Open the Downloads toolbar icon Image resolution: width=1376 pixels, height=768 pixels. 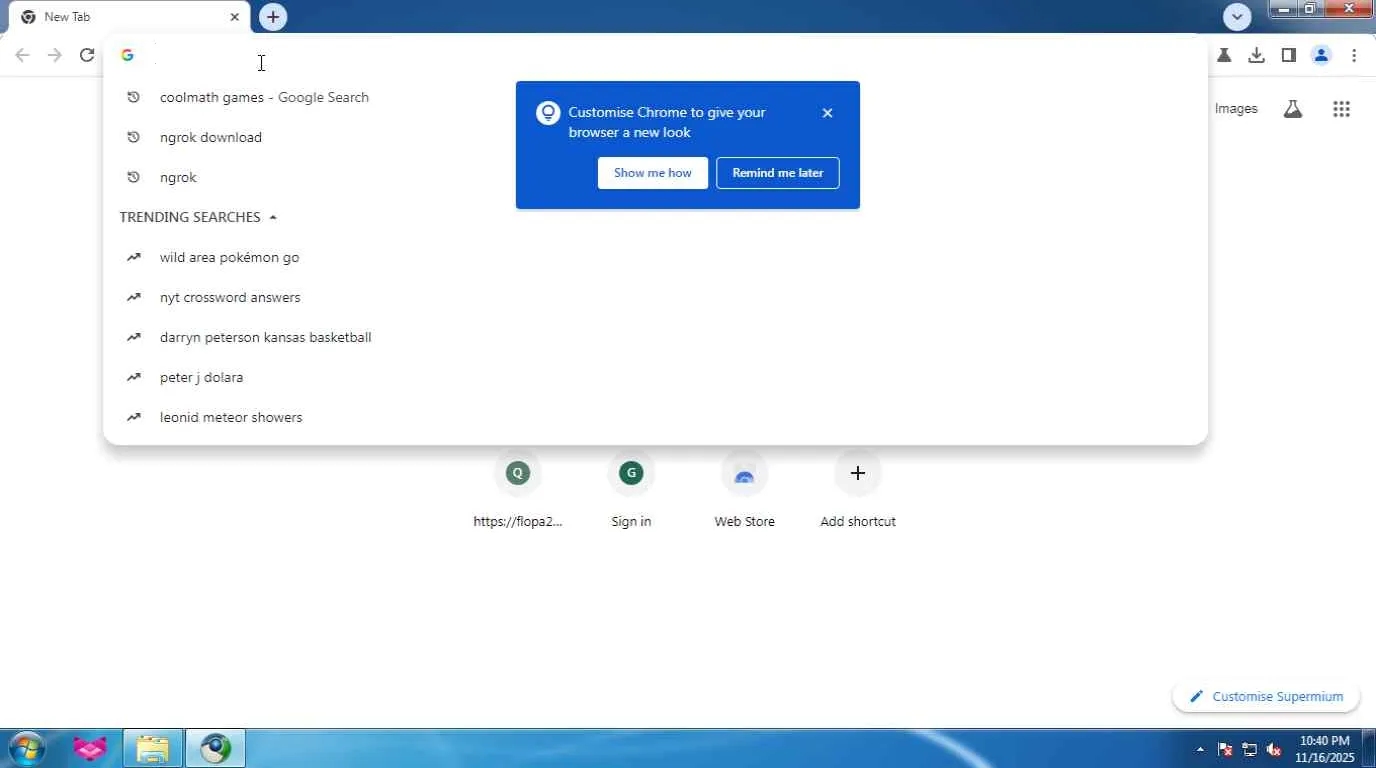[1256, 56]
